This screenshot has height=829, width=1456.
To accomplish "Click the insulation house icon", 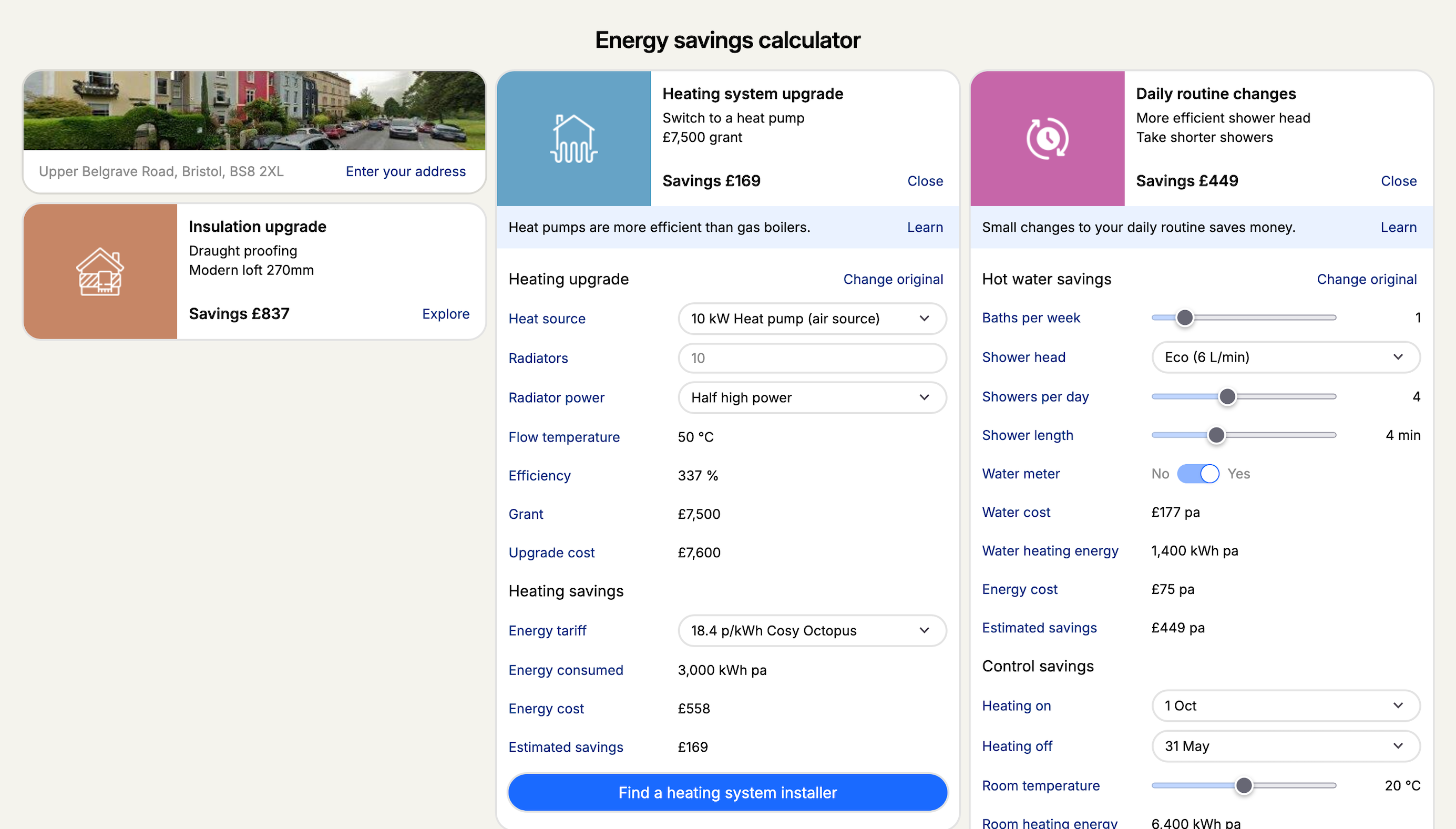I will [100, 272].
